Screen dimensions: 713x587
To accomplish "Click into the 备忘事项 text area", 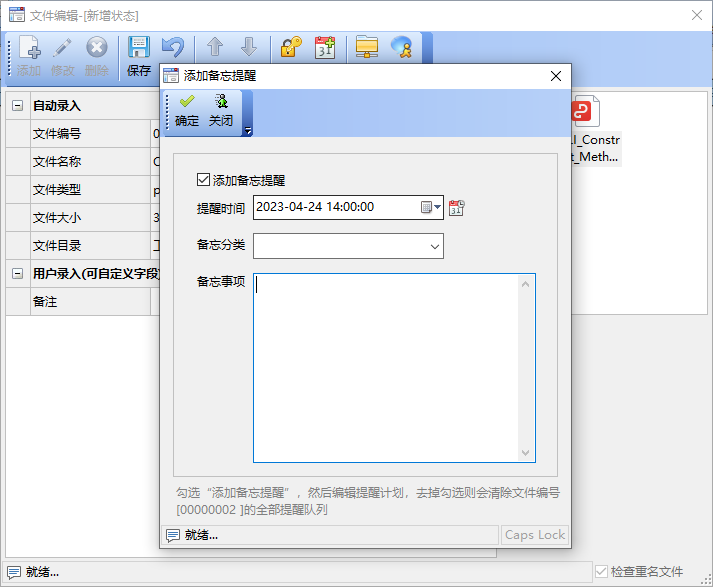I will click(x=386, y=368).
